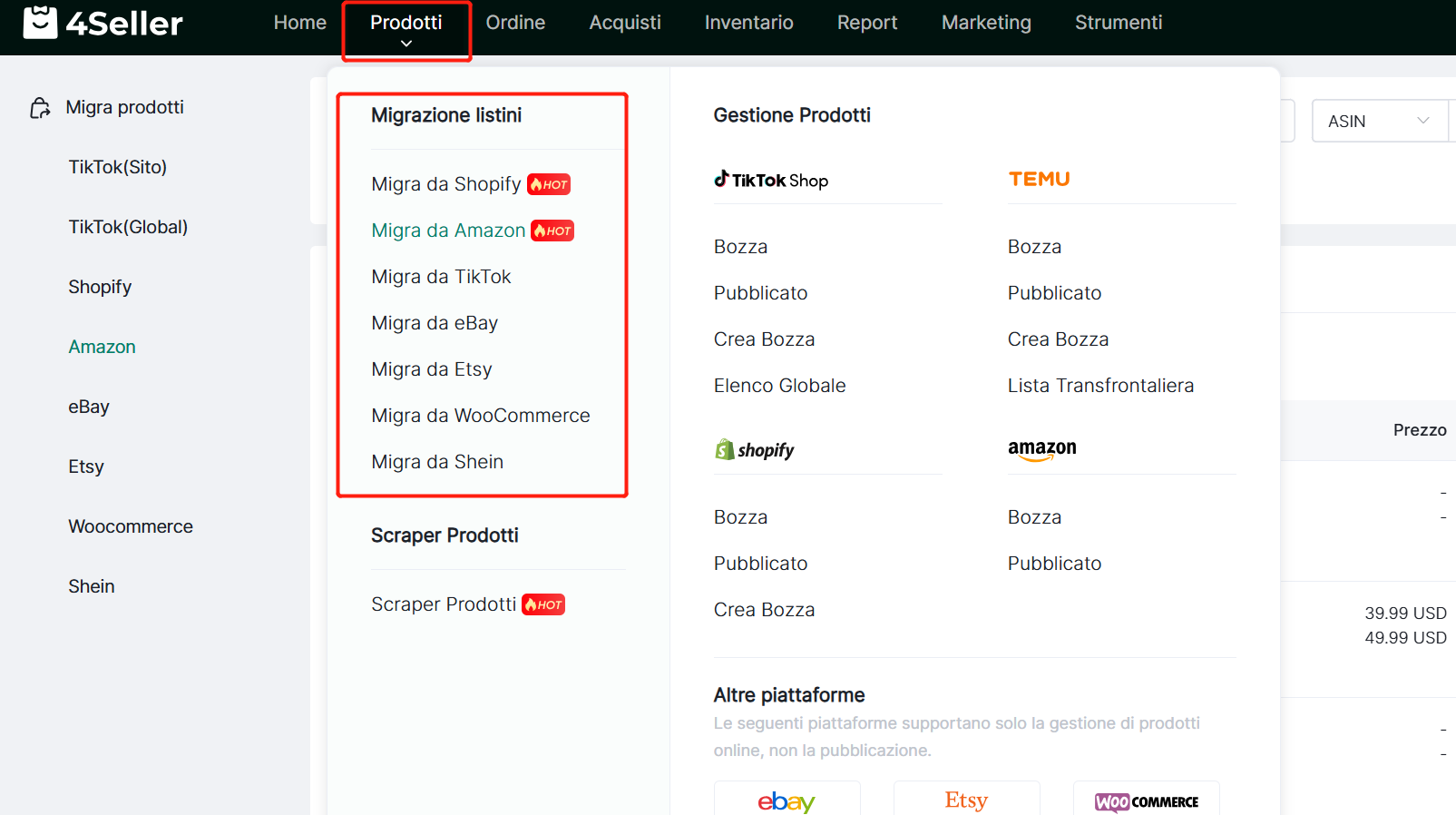Open Pubblicato under Shopify
This screenshot has width=1456, height=815.
[760, 564]
